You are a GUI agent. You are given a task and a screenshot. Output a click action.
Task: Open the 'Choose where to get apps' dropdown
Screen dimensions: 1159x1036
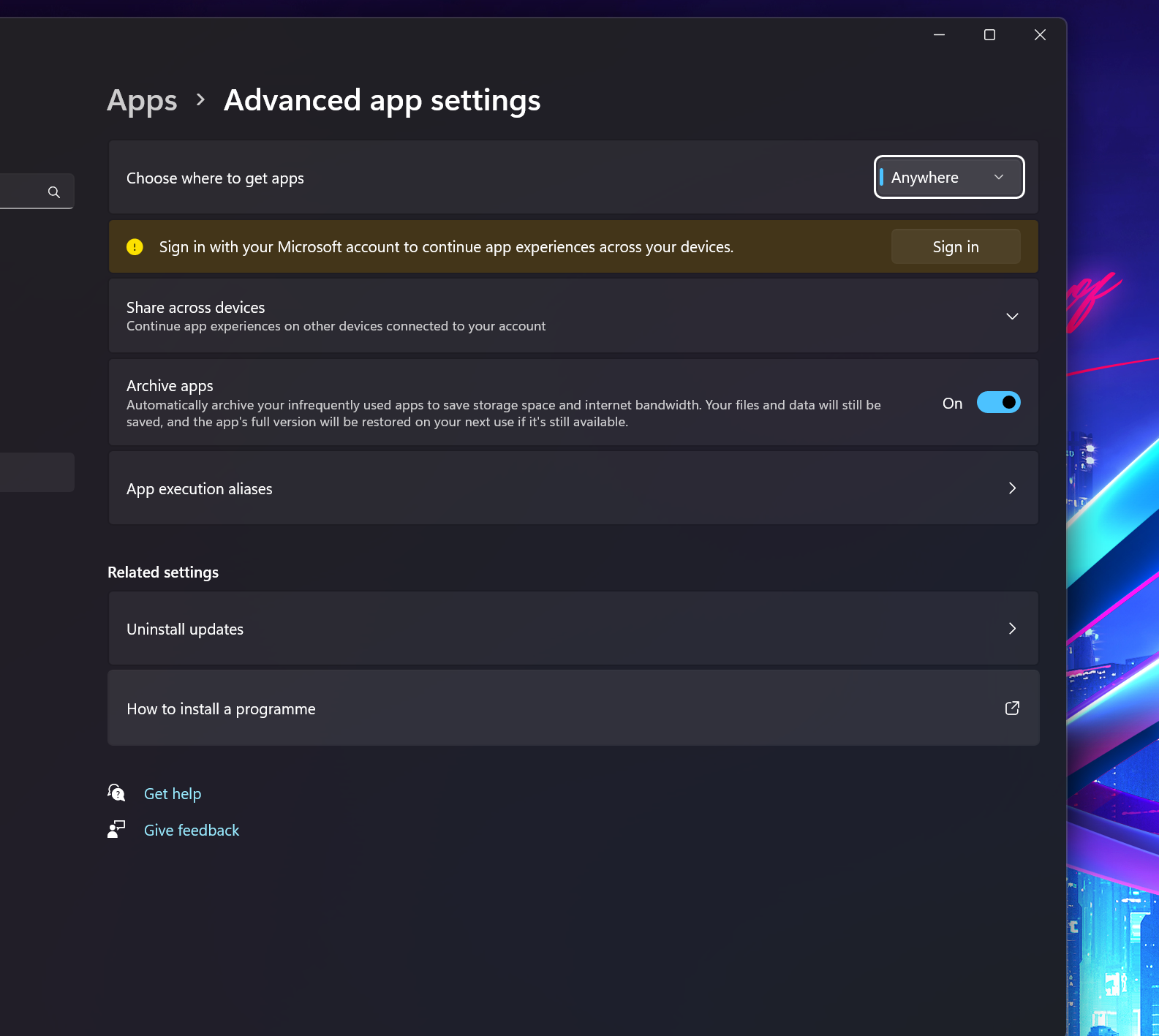tap(949, 177)
